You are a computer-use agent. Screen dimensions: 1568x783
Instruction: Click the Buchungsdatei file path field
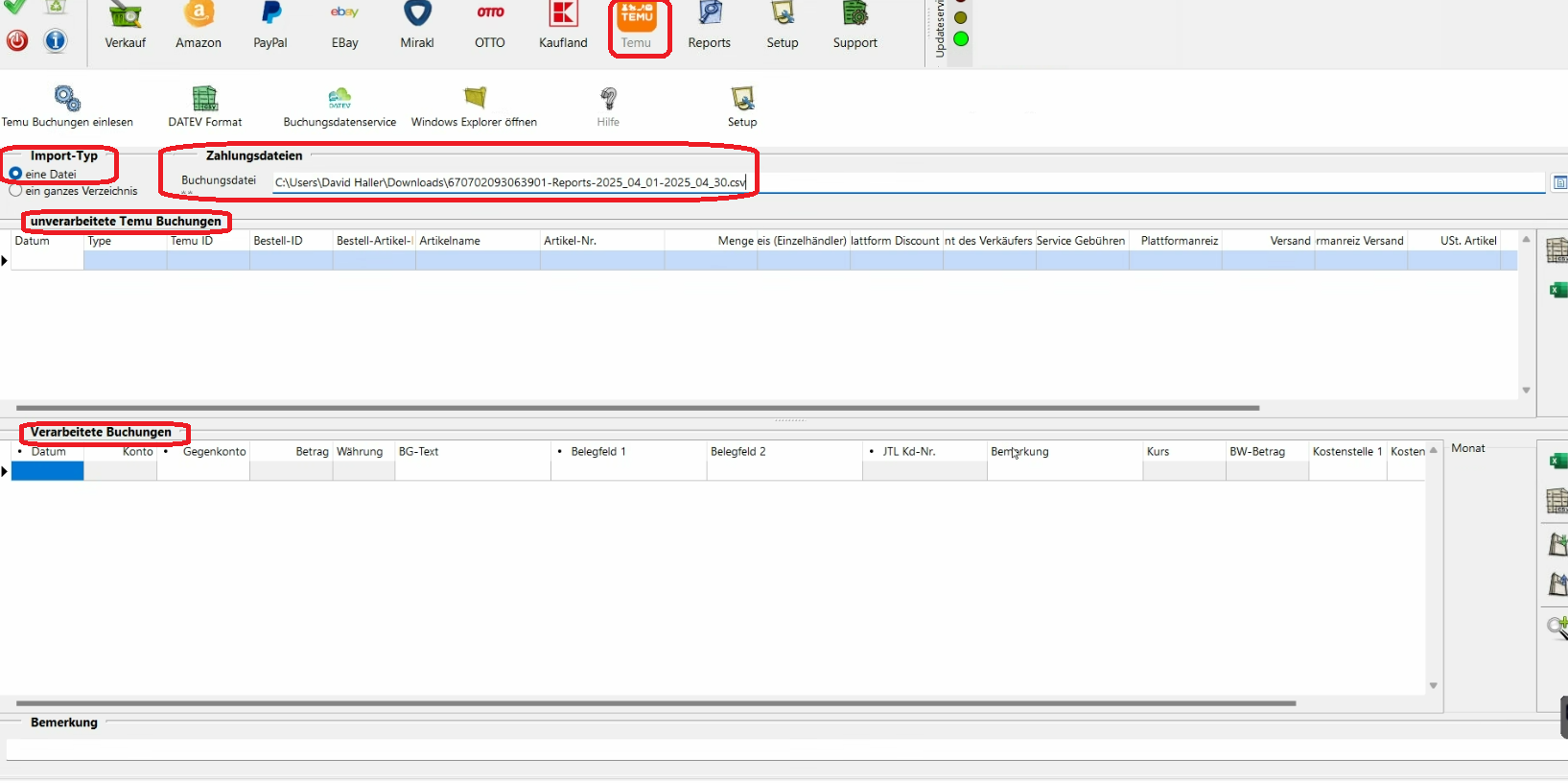(863, 182)
